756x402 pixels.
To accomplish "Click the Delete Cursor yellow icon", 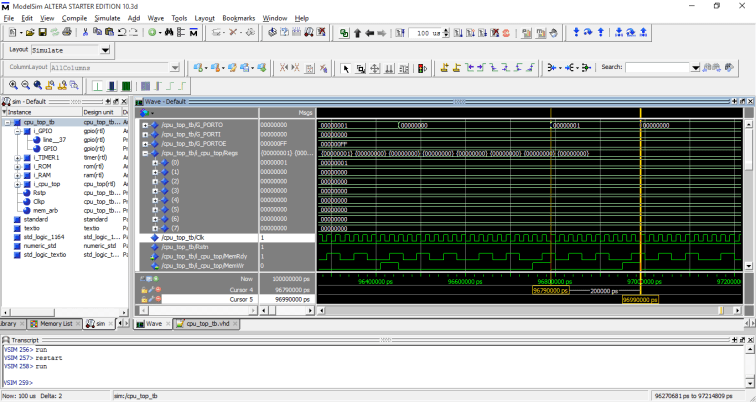I will click(x=457, y=68).
